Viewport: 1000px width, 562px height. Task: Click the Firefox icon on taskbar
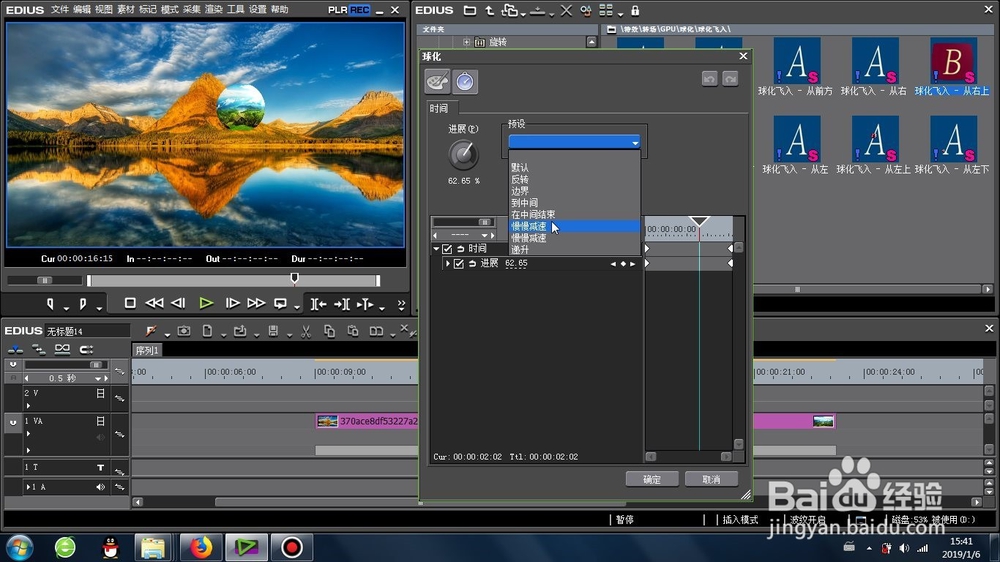tap(200, 547)
